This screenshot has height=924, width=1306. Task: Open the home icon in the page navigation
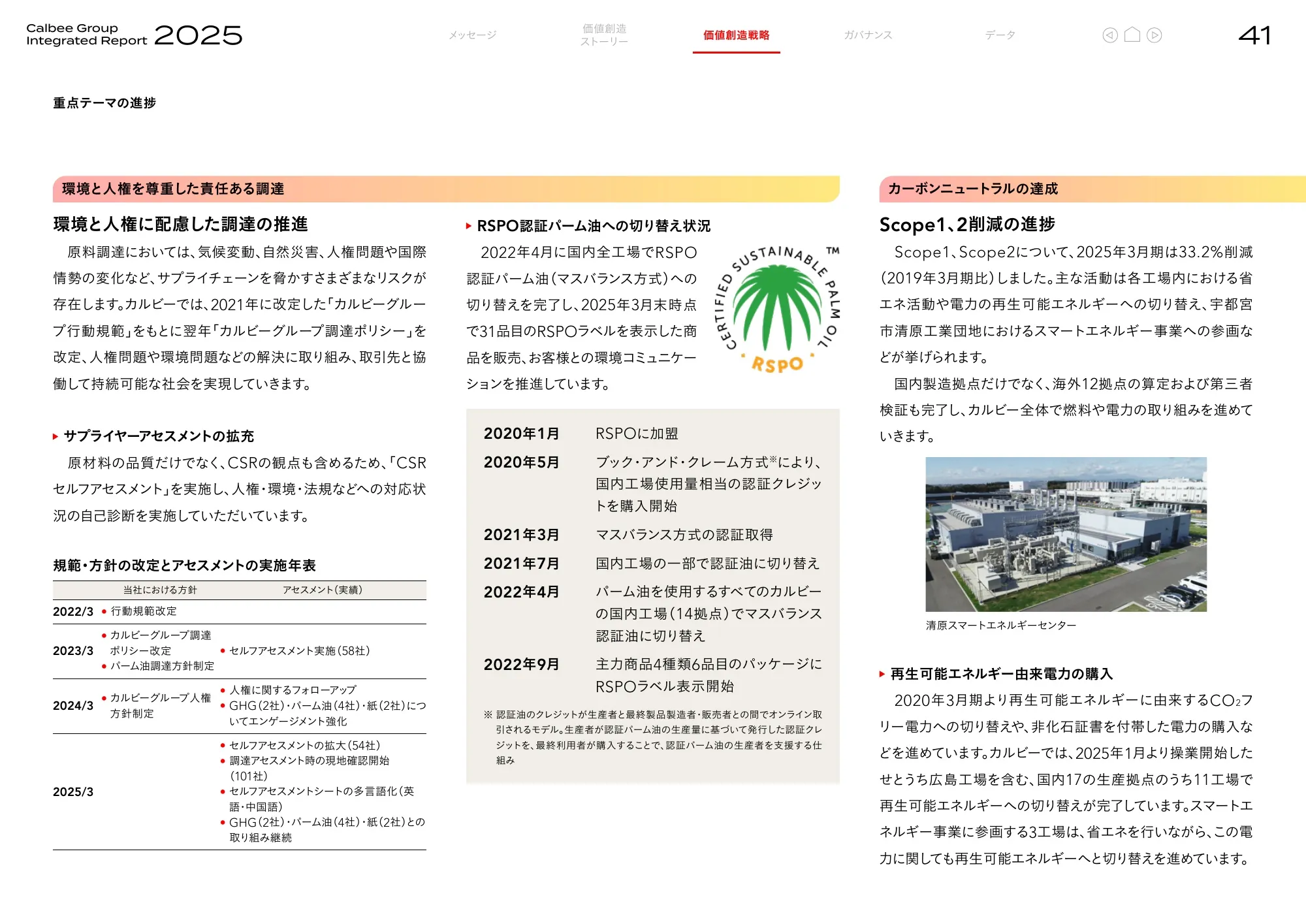pos(1132,35)
